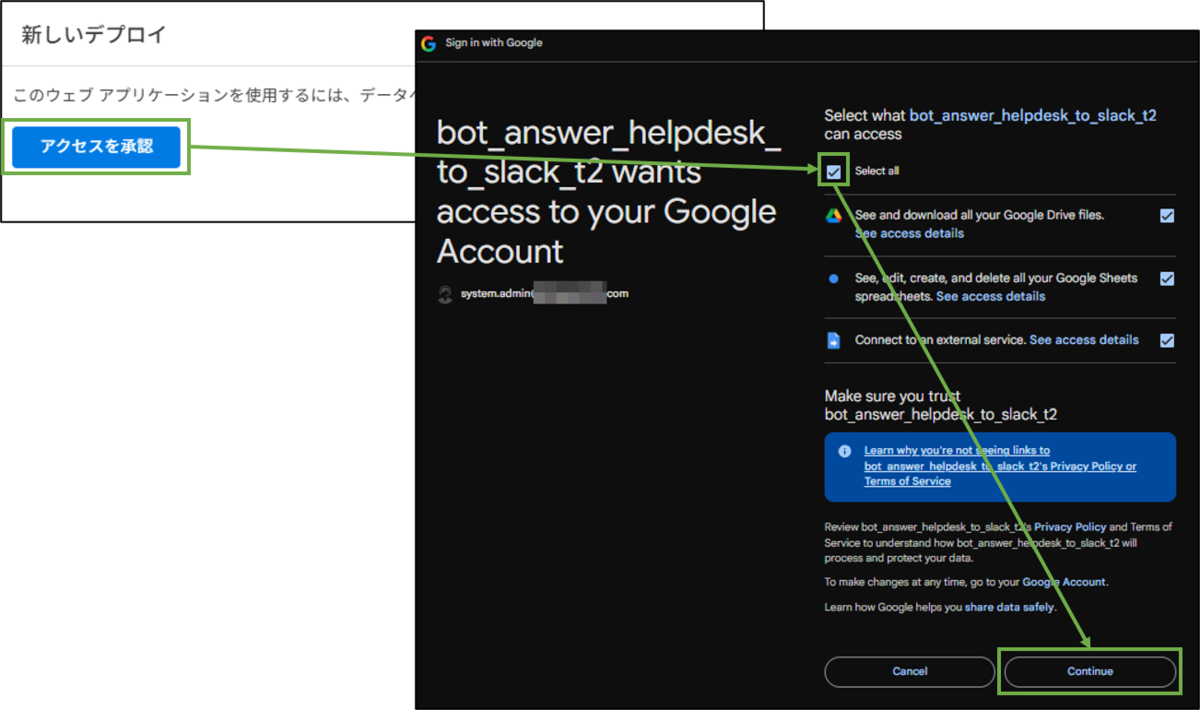The width and height of the screenshot is (1200, 710).
Task: Open the share data safely link
Action: point(1009,607)
